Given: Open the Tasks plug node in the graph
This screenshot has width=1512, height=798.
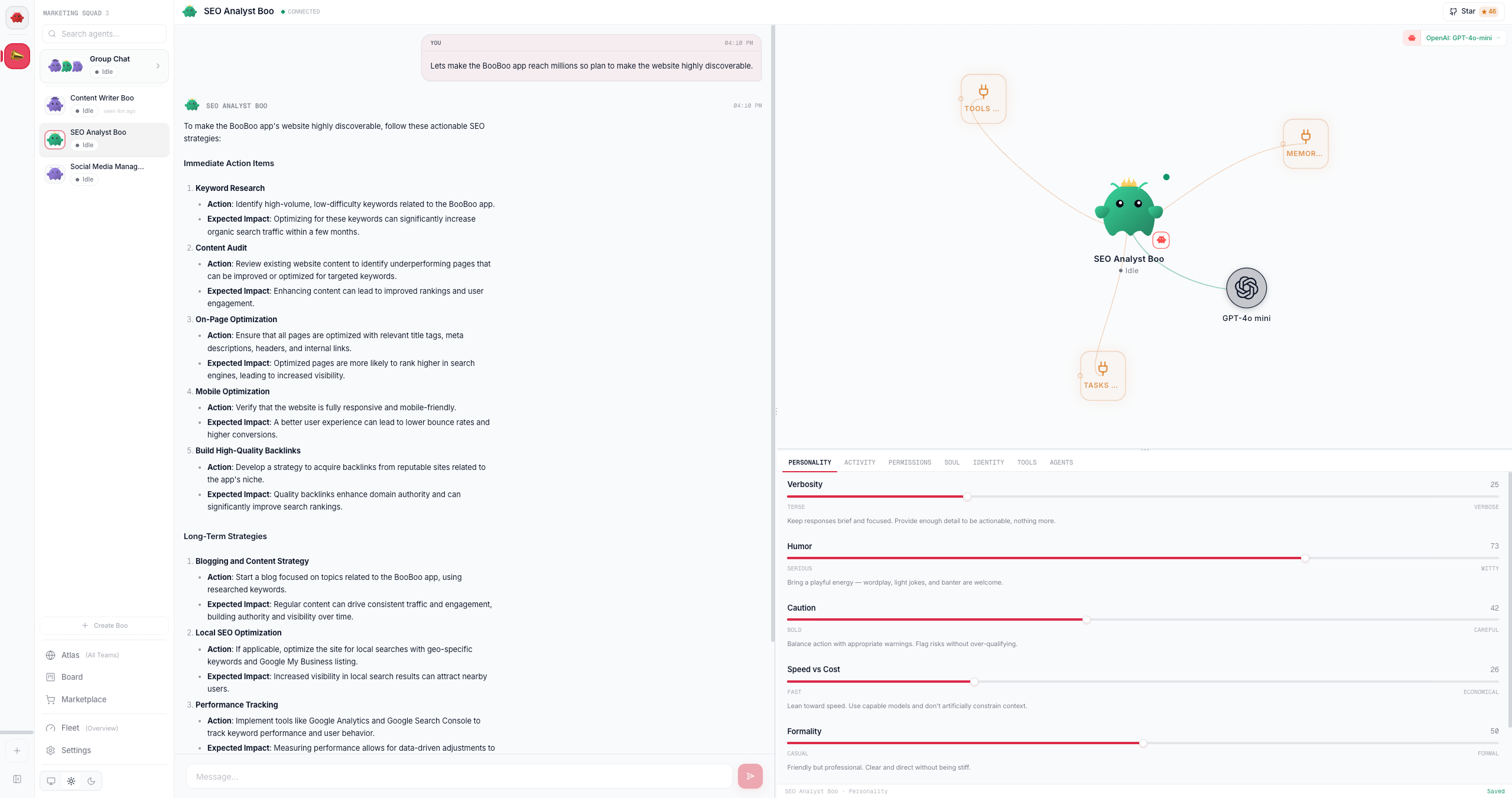Looking at the screenshot, I should click(x=1103, y=376).
